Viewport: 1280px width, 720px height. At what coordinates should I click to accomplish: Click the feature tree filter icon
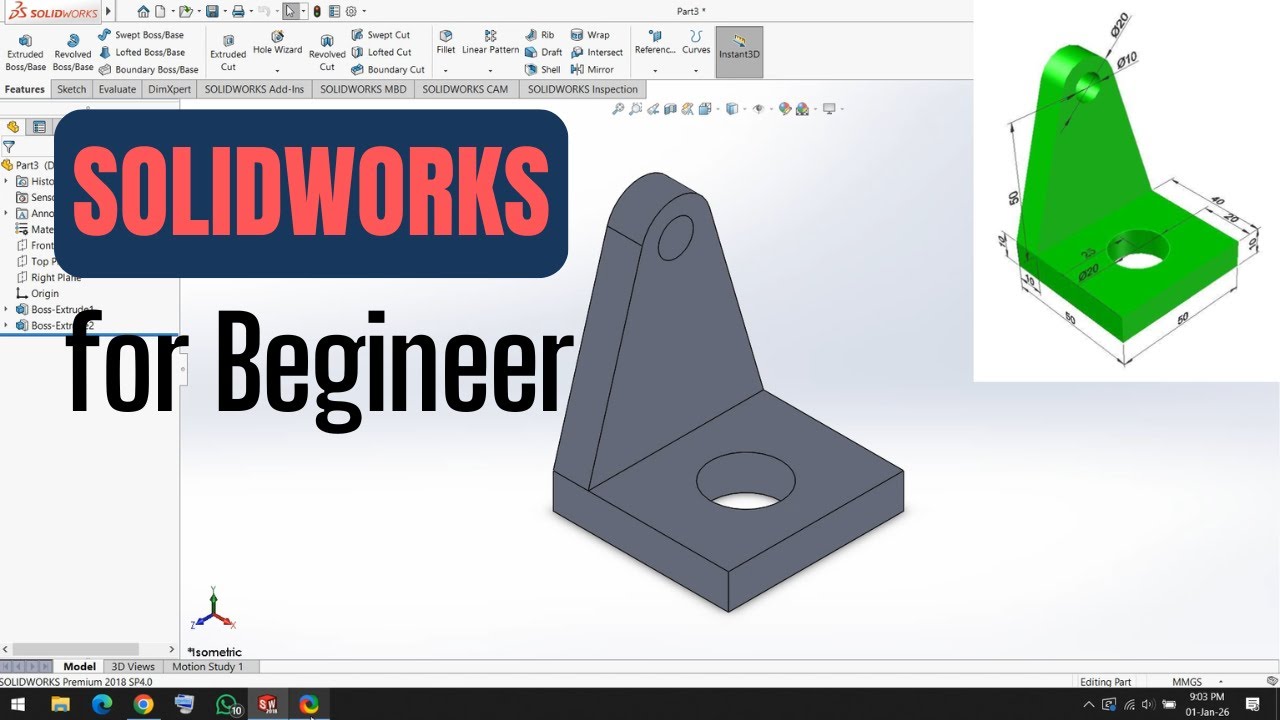coord(9,147)
